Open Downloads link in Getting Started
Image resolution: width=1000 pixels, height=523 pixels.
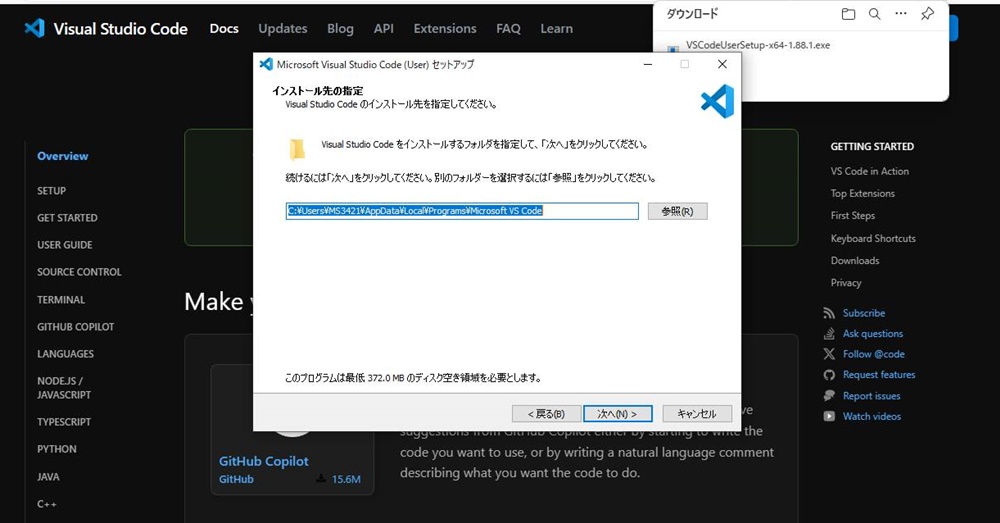pyautogui.click(x=855, y=260)
